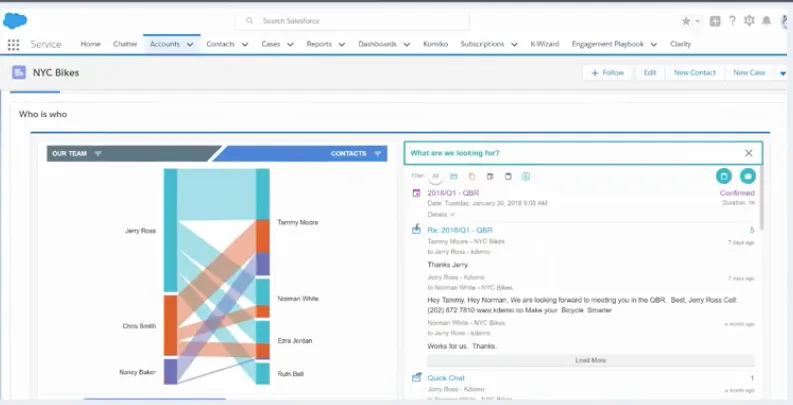The width and height of the screenshot is (793, 405).
Task: Open the K-Wizard tab
Action: coord(545,44)
